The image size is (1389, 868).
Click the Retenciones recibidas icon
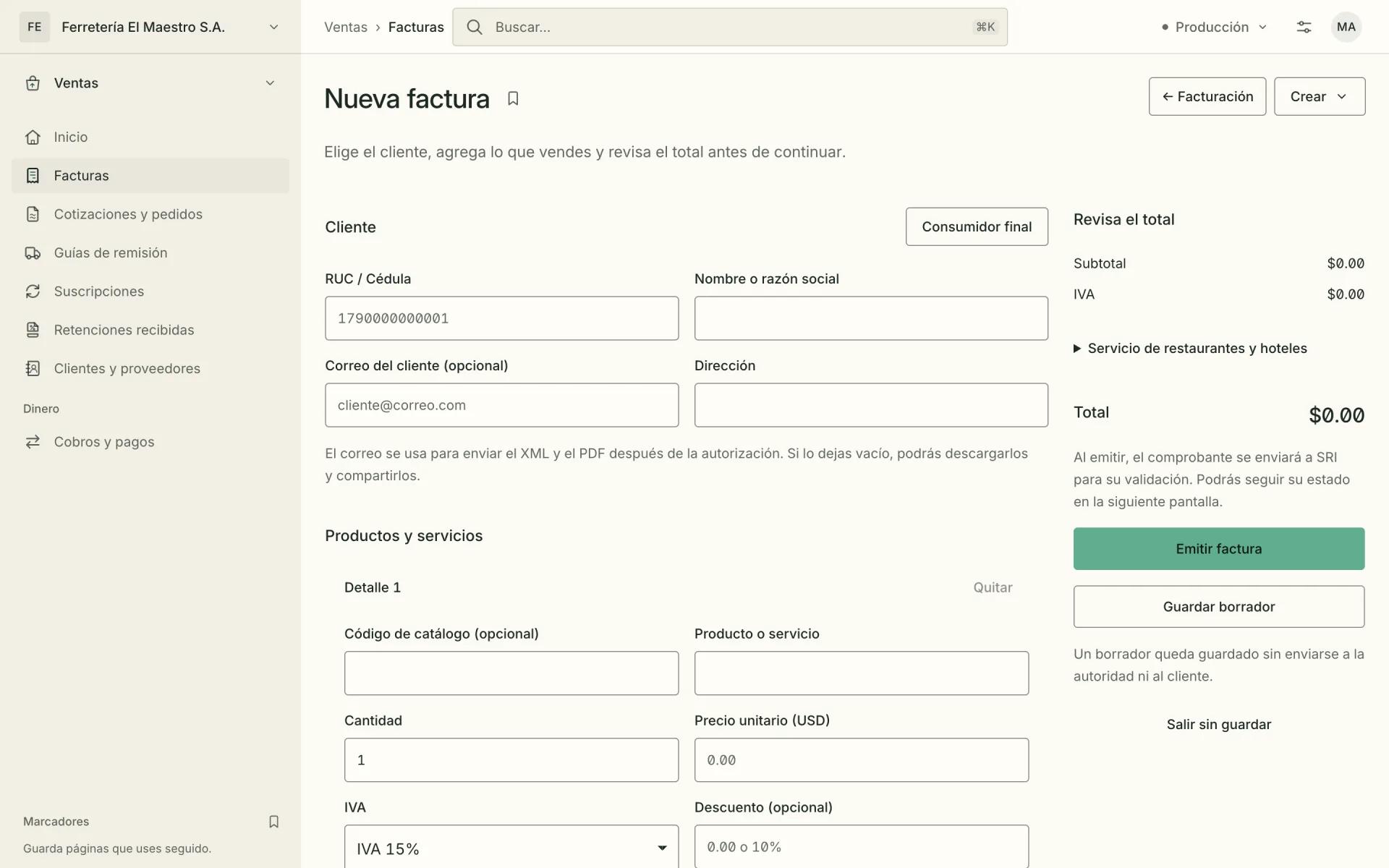[33, 330]
